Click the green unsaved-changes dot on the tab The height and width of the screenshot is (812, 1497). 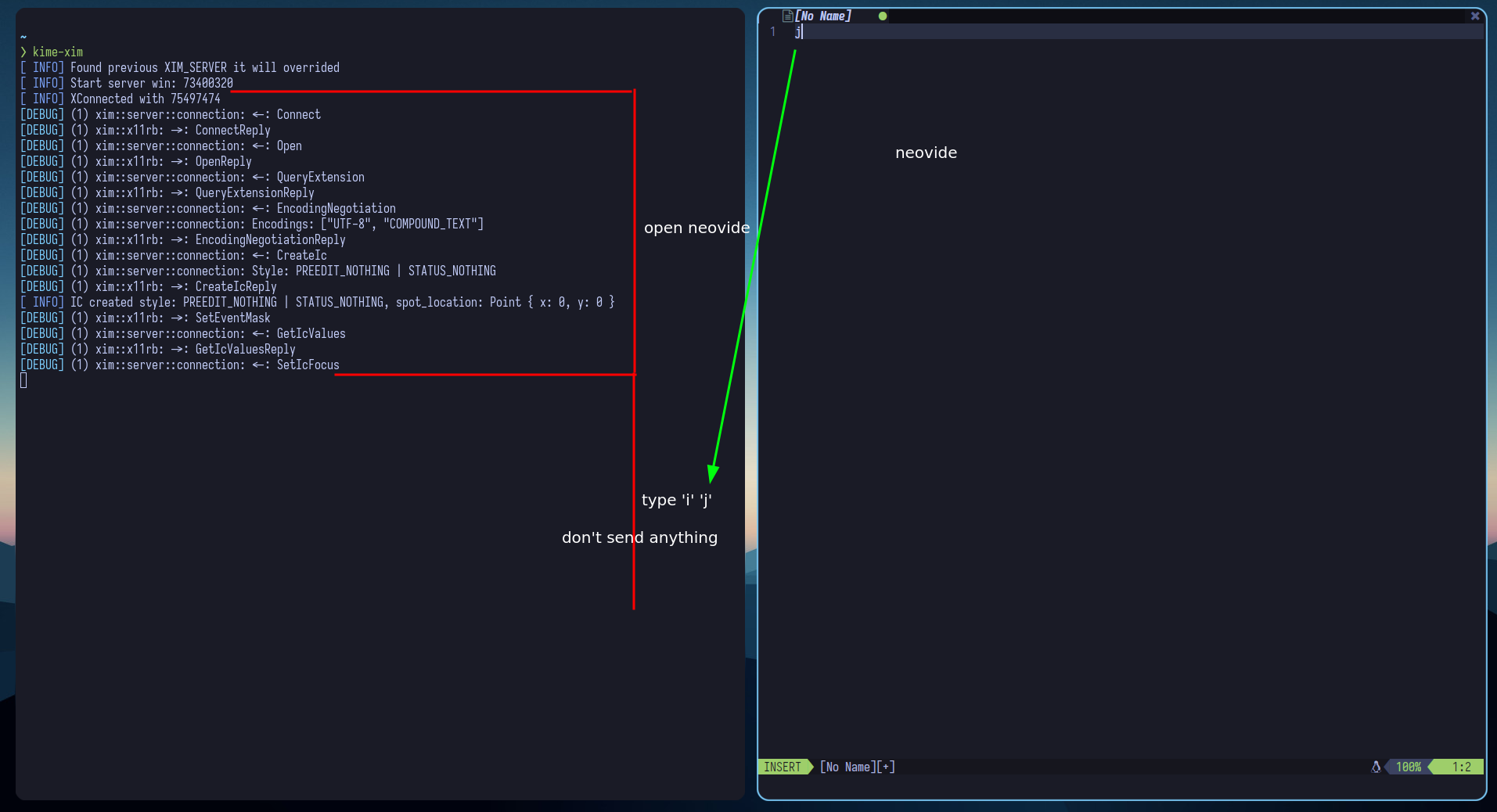[883, 16]
